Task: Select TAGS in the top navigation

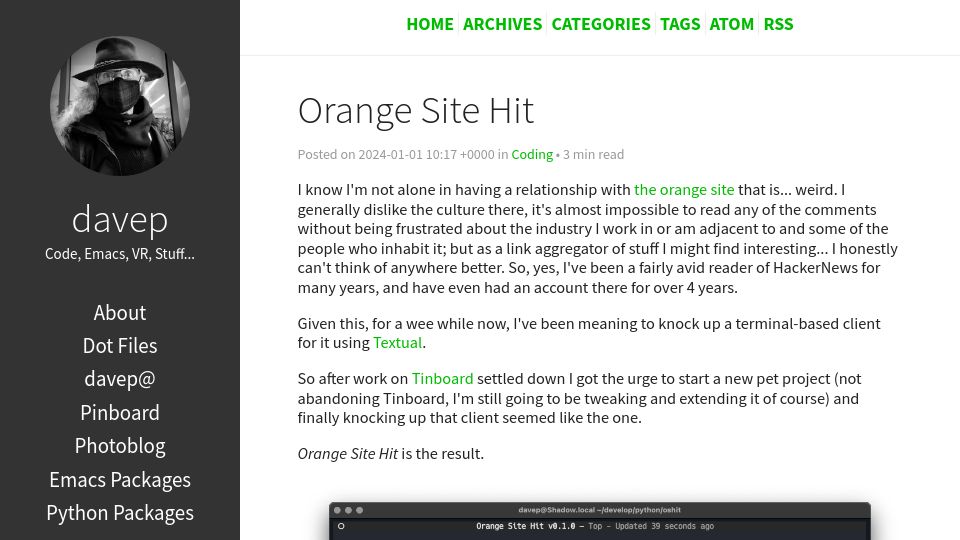Action: 680,24
